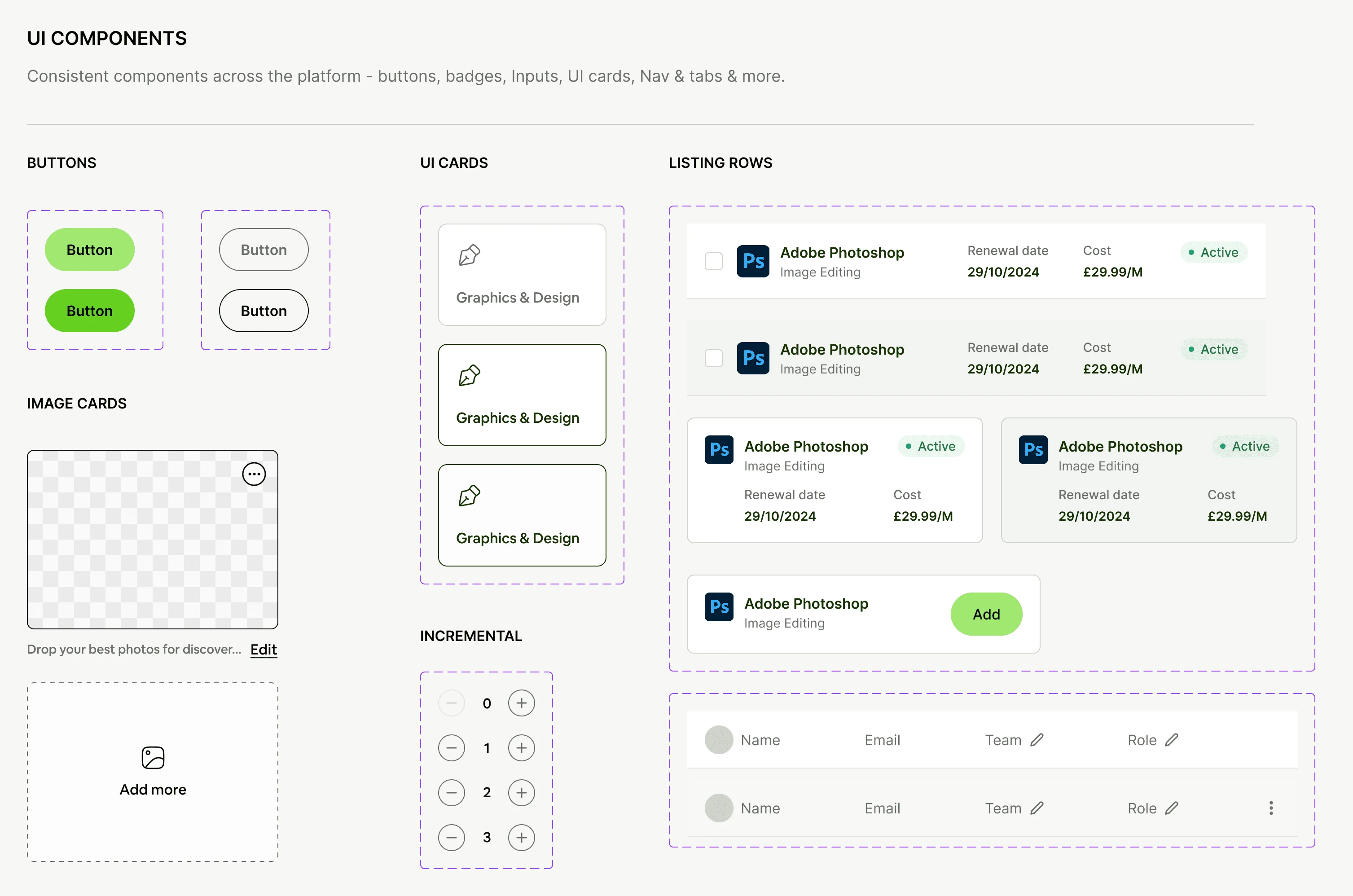Click Photoshop icon in second shaded listing row
Image resolution: width=1353 pixels, height=896 pixels.
pos(753,358)
